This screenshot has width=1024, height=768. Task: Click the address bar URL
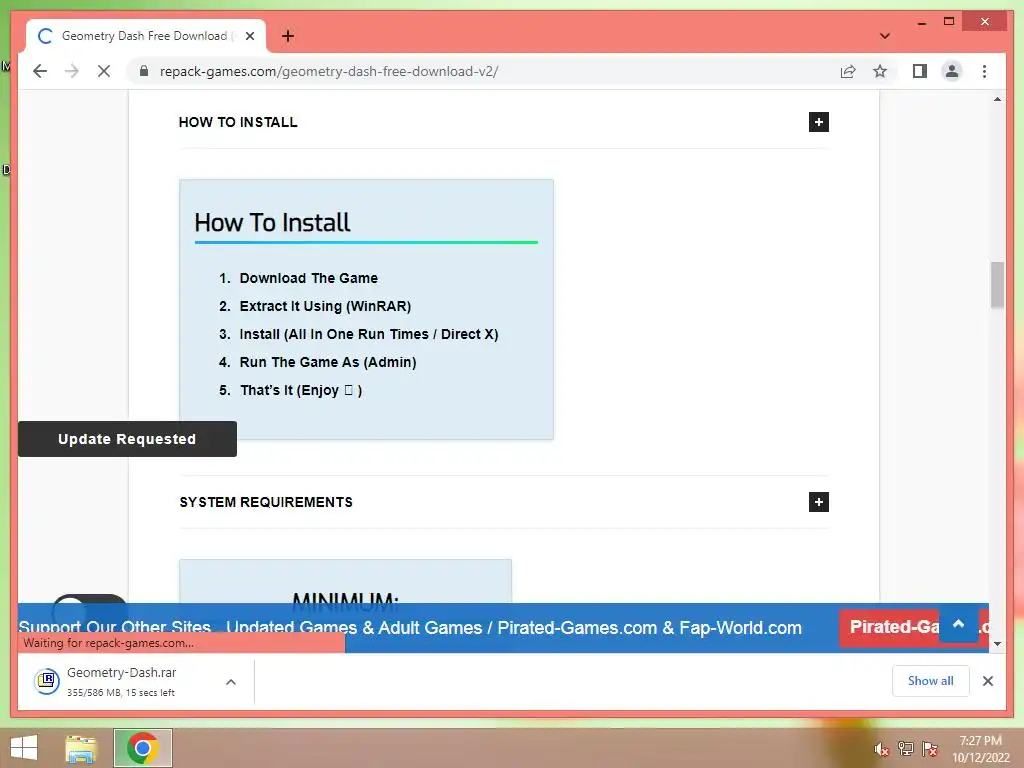(x=328, y=71)
